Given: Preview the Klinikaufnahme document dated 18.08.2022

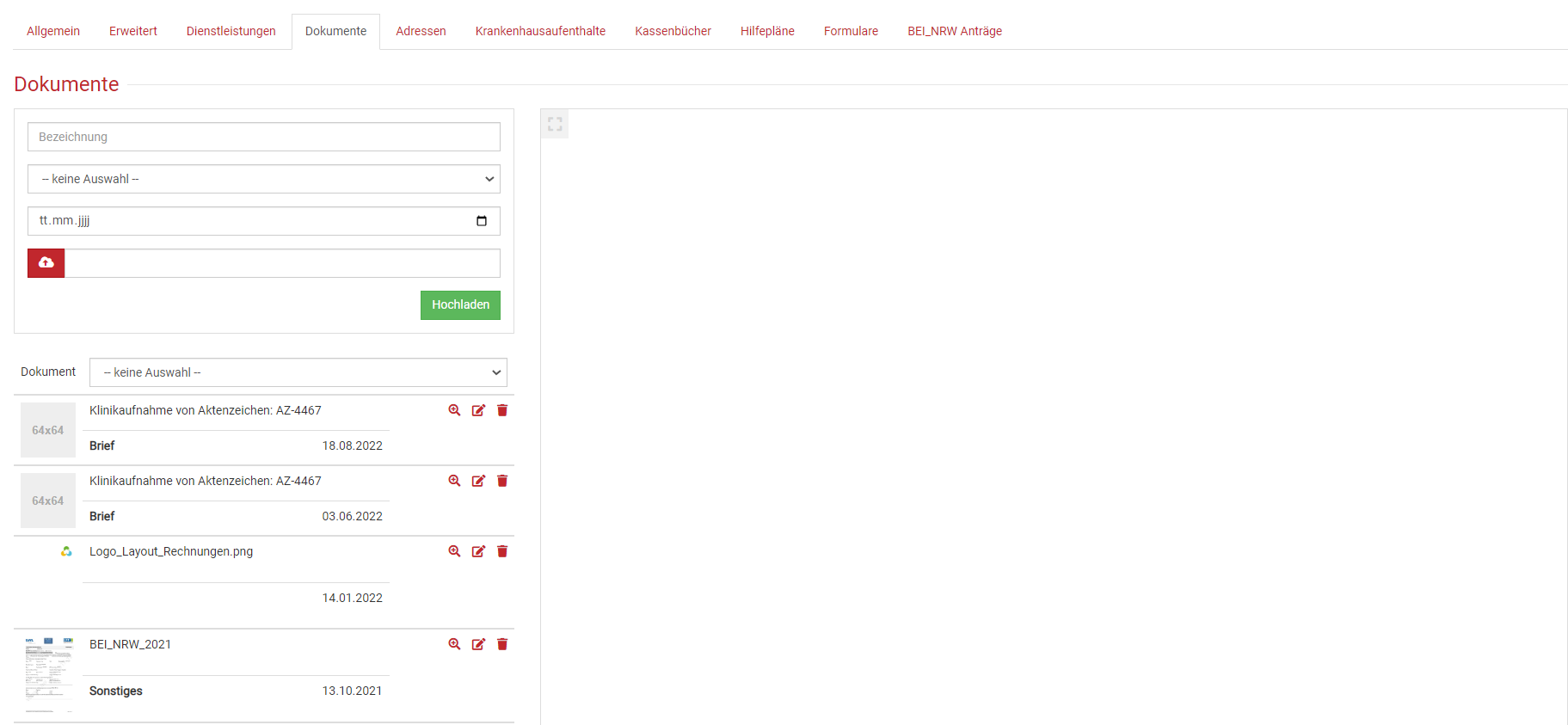Looking at the screenshot, I should point(454,410).
